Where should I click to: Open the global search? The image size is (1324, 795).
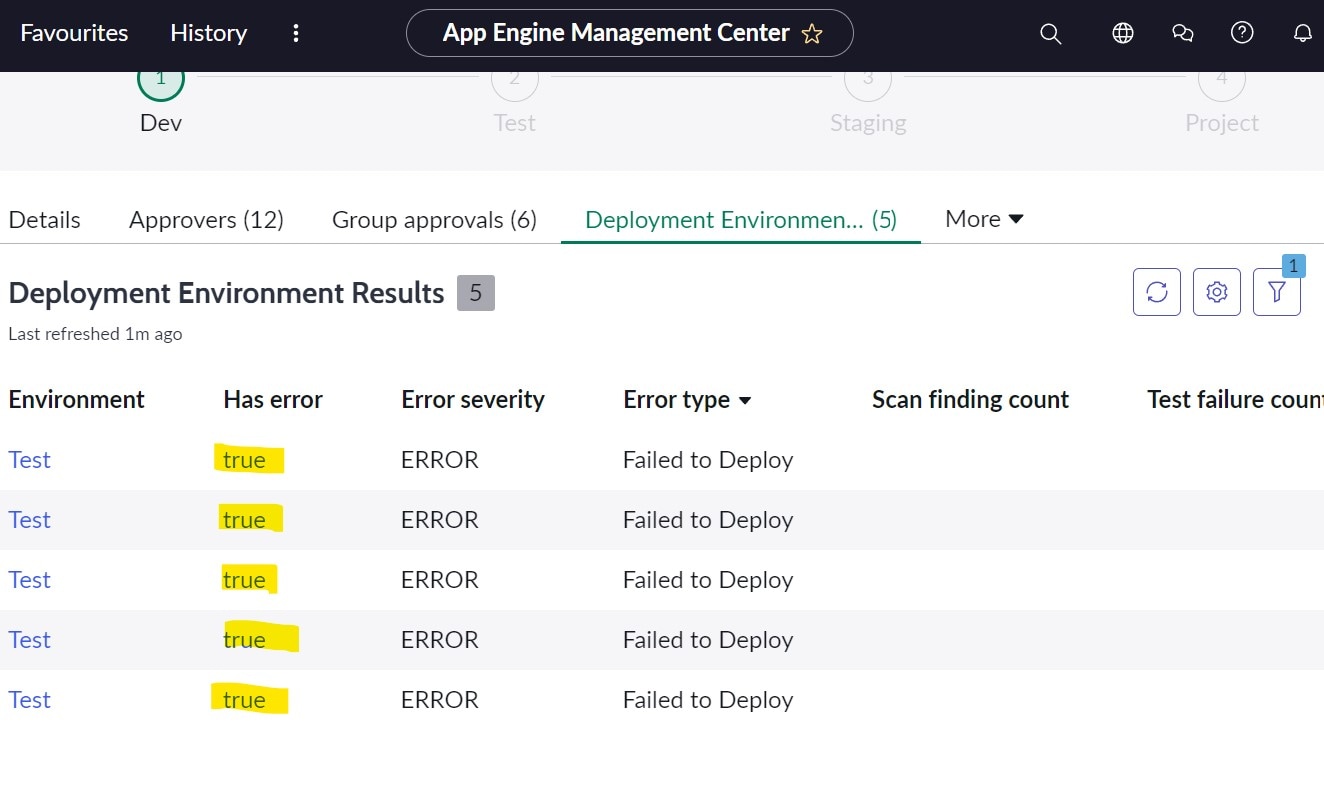coord(1050,33)
